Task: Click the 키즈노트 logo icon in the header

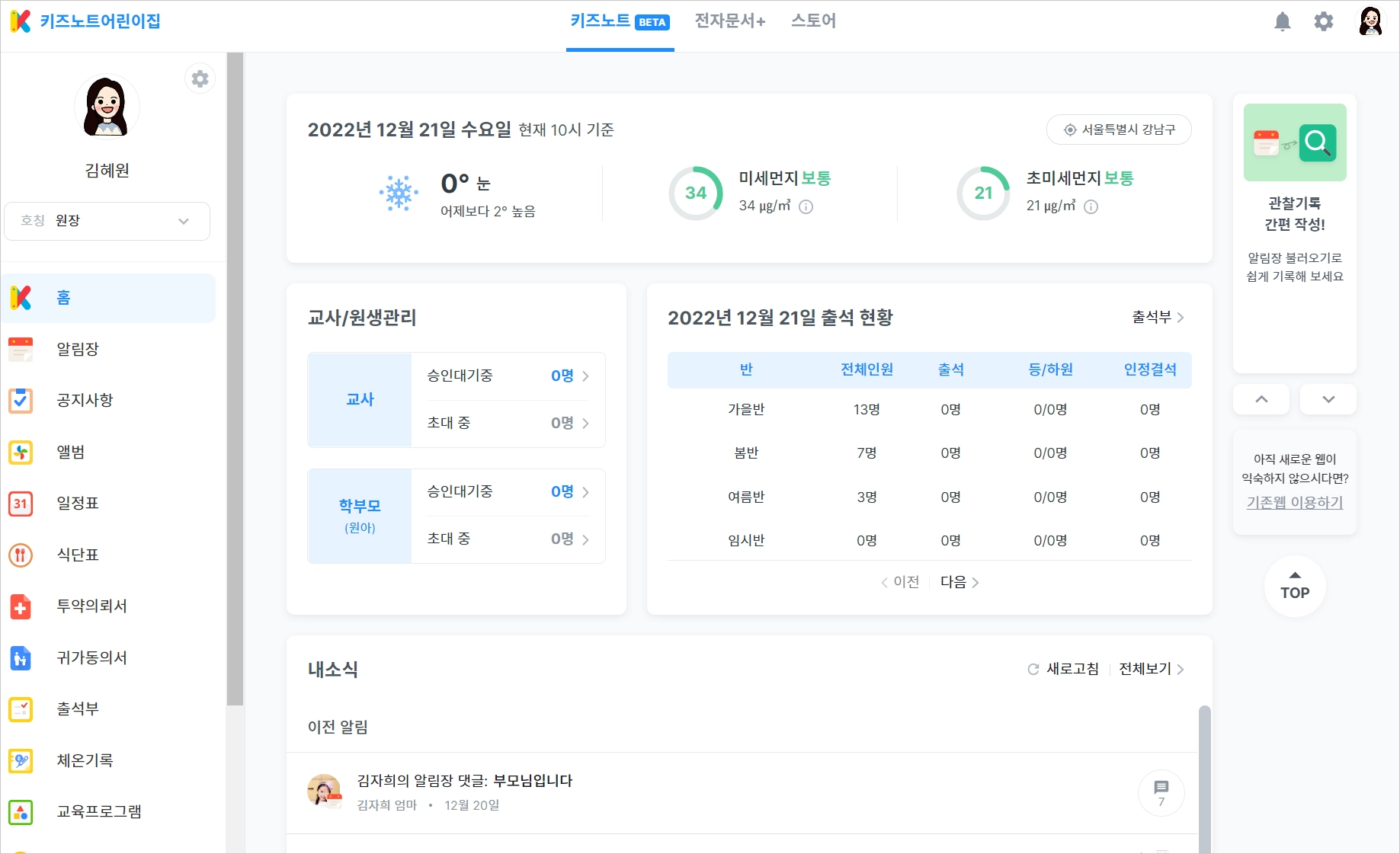Action: click(21, 21)
